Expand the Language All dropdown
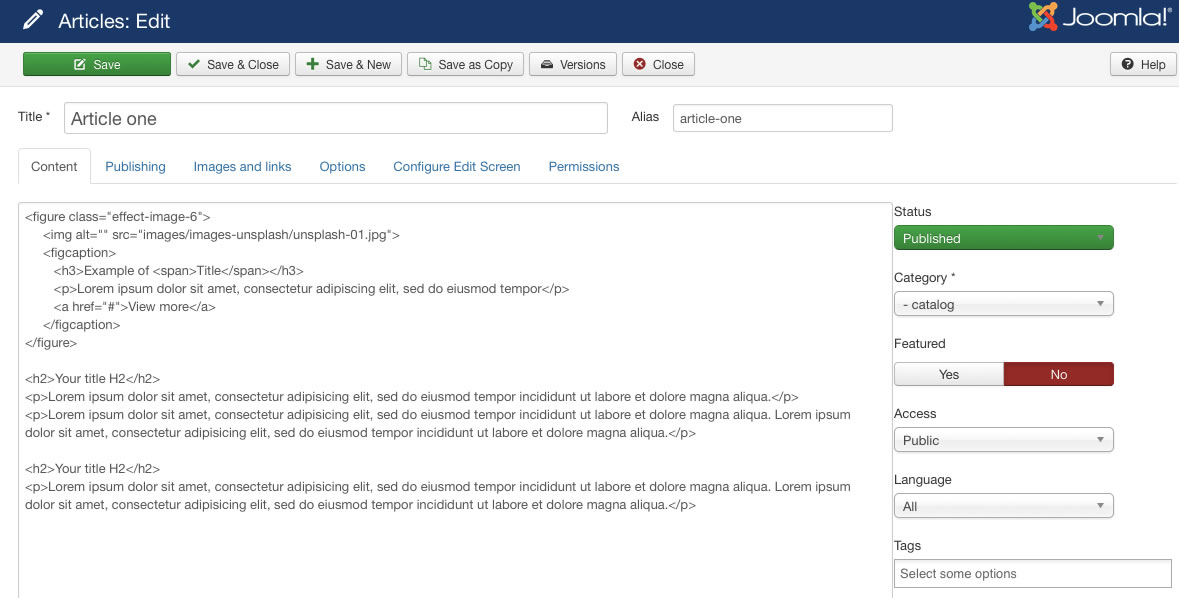 [x=1003, y=506]
